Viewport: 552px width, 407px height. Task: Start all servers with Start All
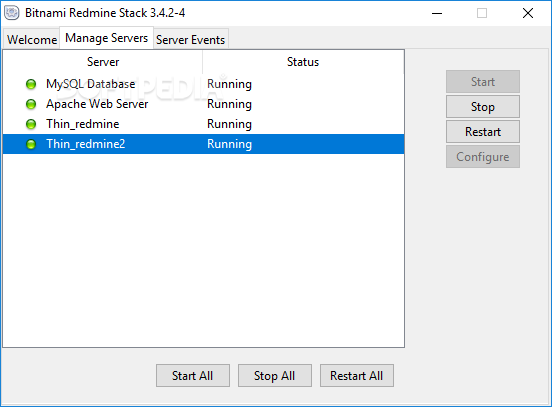pyautogui.click(x=193, y=376)
